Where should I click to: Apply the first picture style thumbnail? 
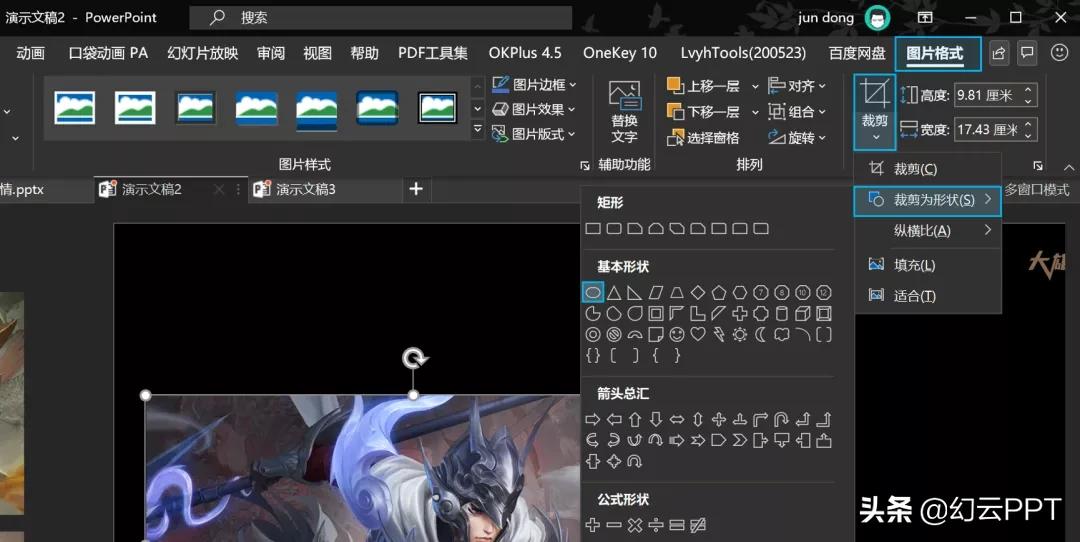[74, 108]
